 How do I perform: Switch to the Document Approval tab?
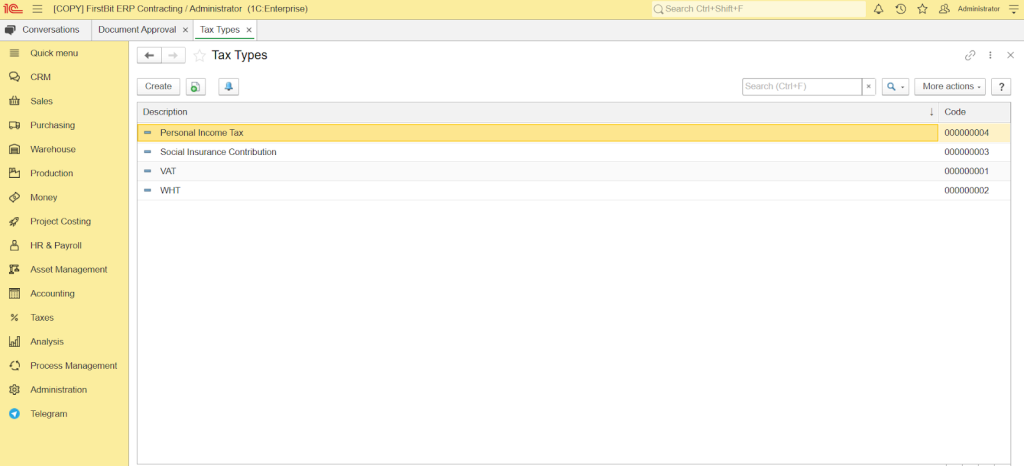point(136,30)
